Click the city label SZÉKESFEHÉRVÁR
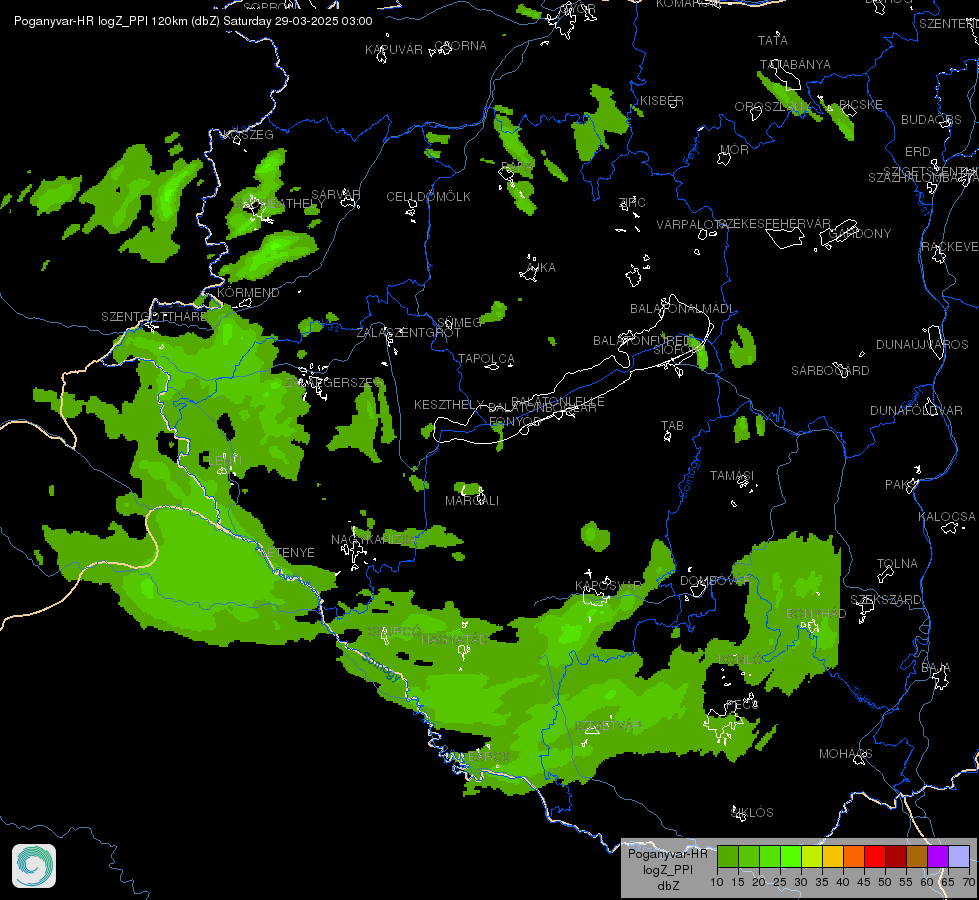 point(774,224)
